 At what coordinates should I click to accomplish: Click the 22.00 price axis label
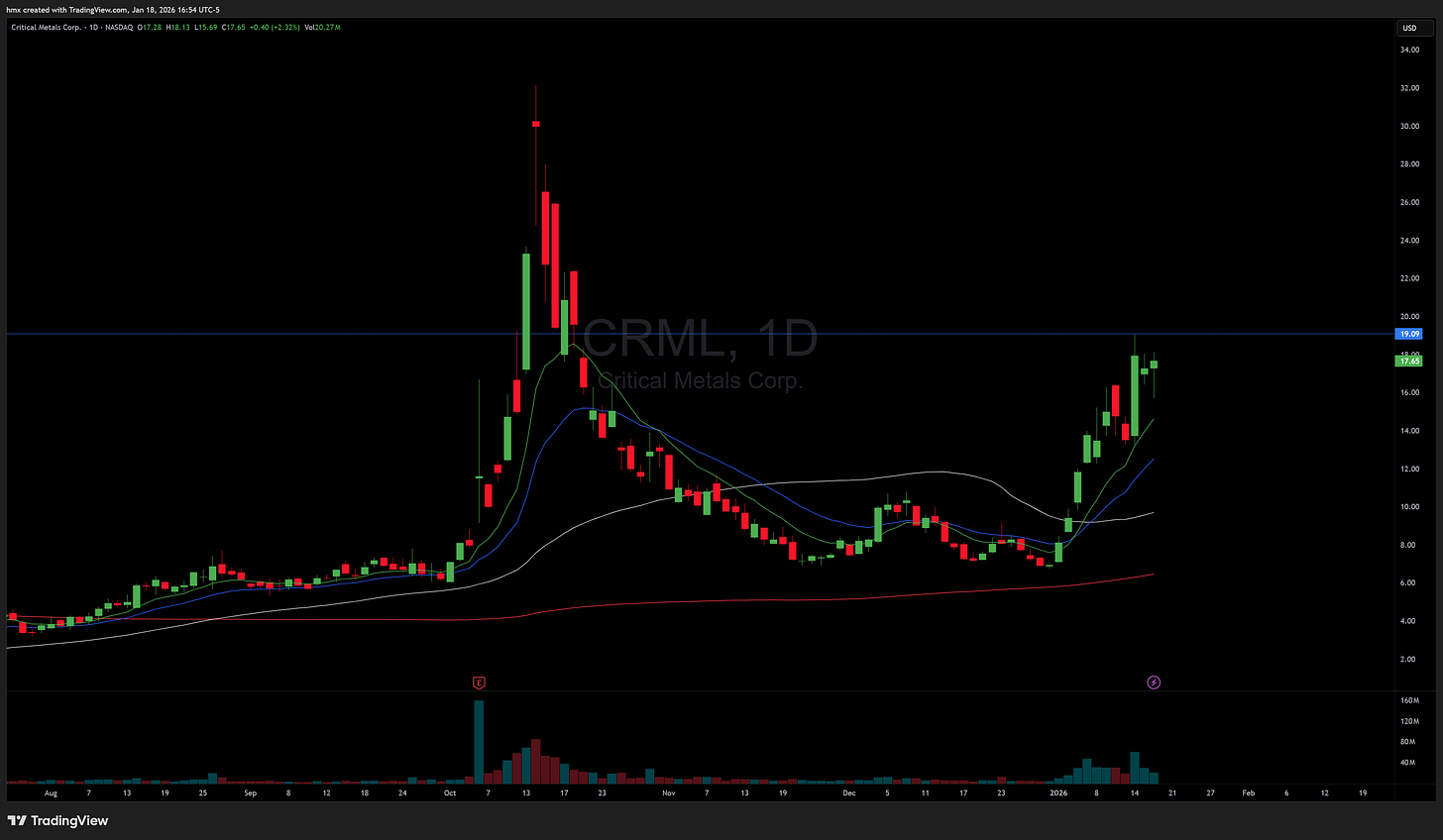click(1408, 278)
